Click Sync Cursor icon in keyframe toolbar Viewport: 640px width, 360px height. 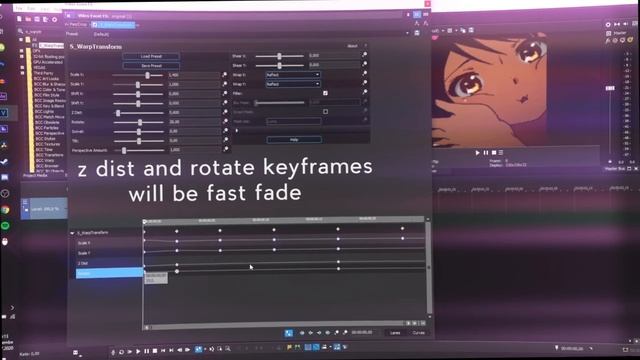point(289,333)
